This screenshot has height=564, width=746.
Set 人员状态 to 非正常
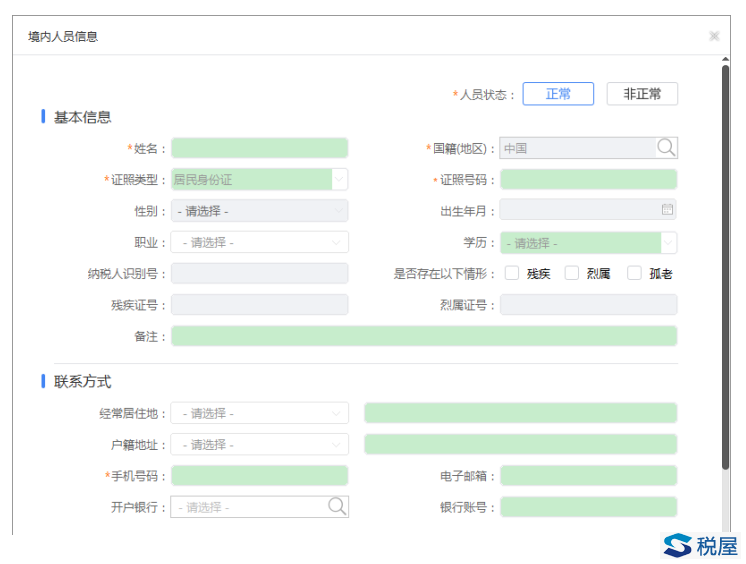[x=642, y=94]
